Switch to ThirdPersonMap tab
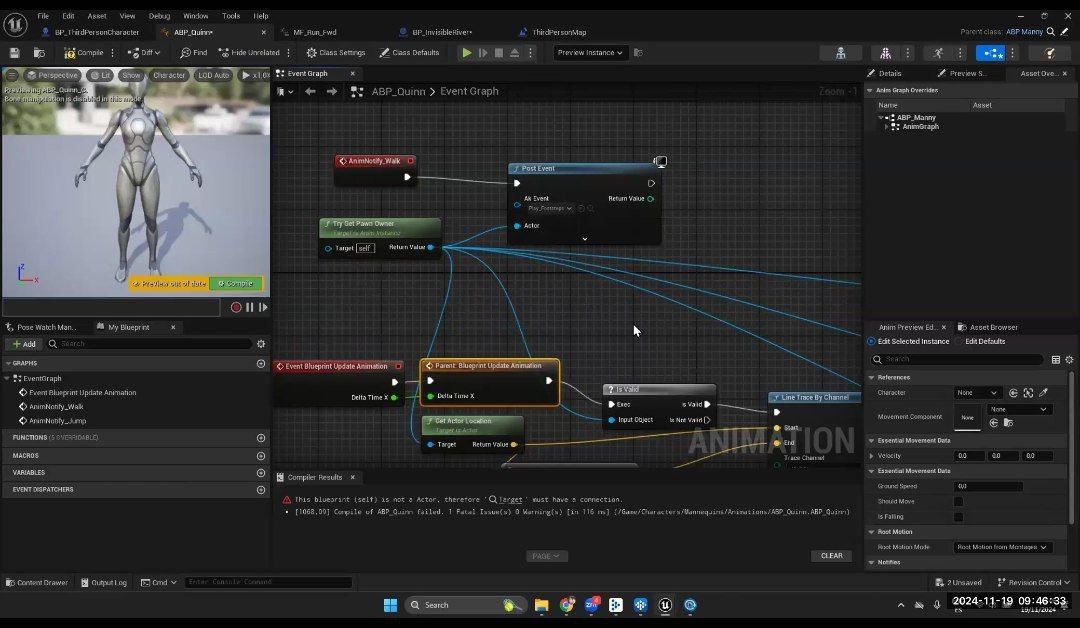This screenshot has width=1080, height=628. (559, 32)
